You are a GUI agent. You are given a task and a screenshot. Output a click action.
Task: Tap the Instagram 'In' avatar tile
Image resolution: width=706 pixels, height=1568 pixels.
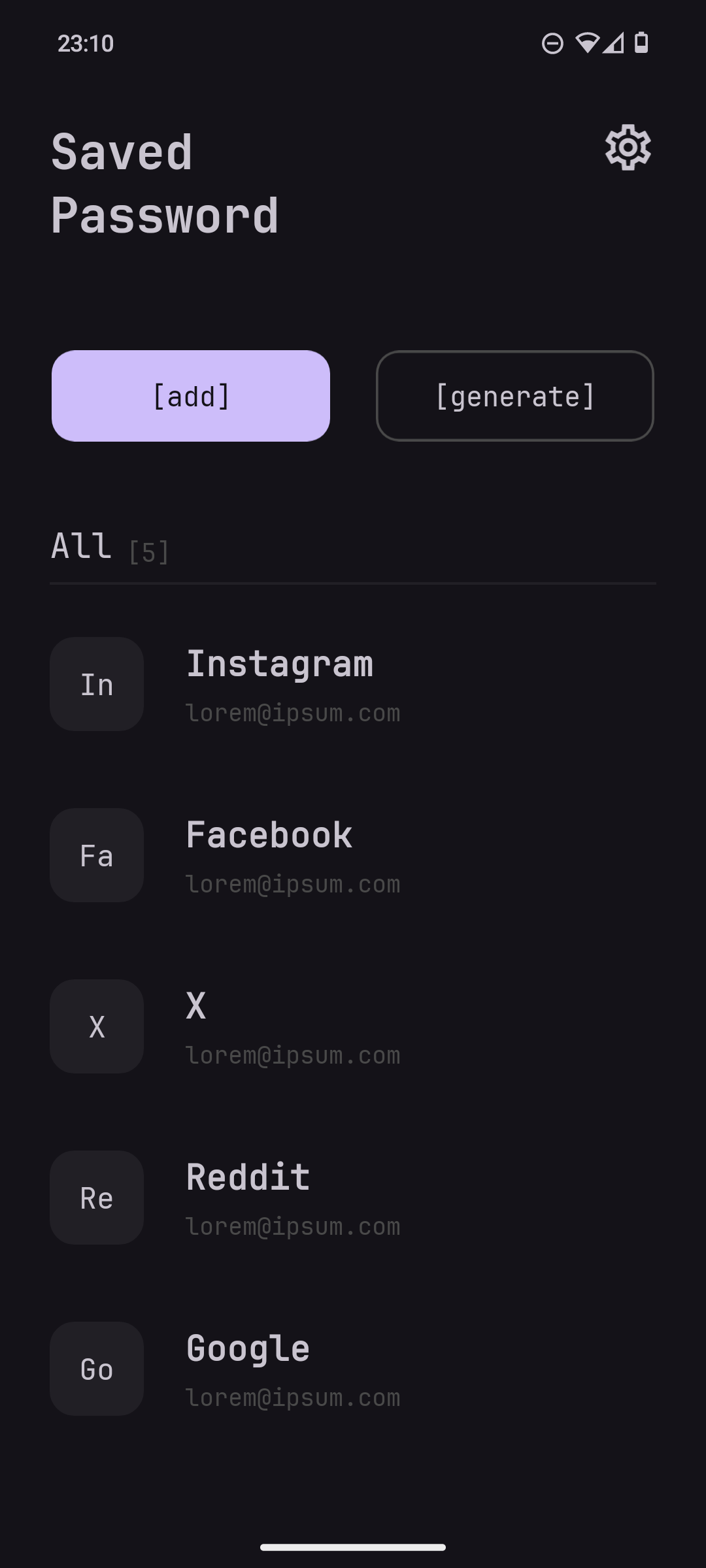[97, 684]
